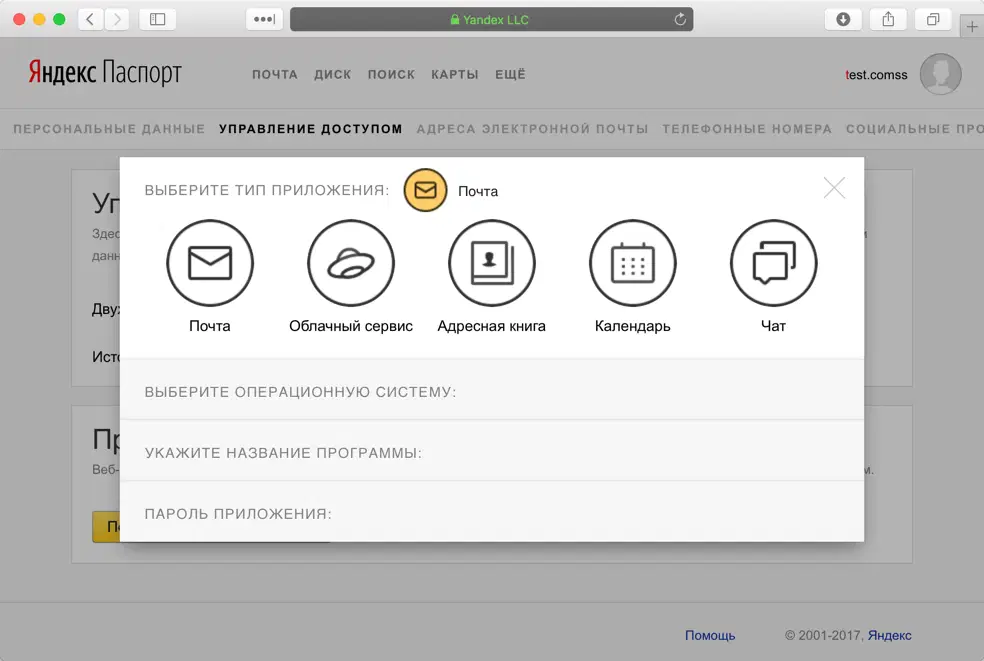Click the user avatar picture
The image size is (984, 661).
pyautogui.click(x=941, y=74)
